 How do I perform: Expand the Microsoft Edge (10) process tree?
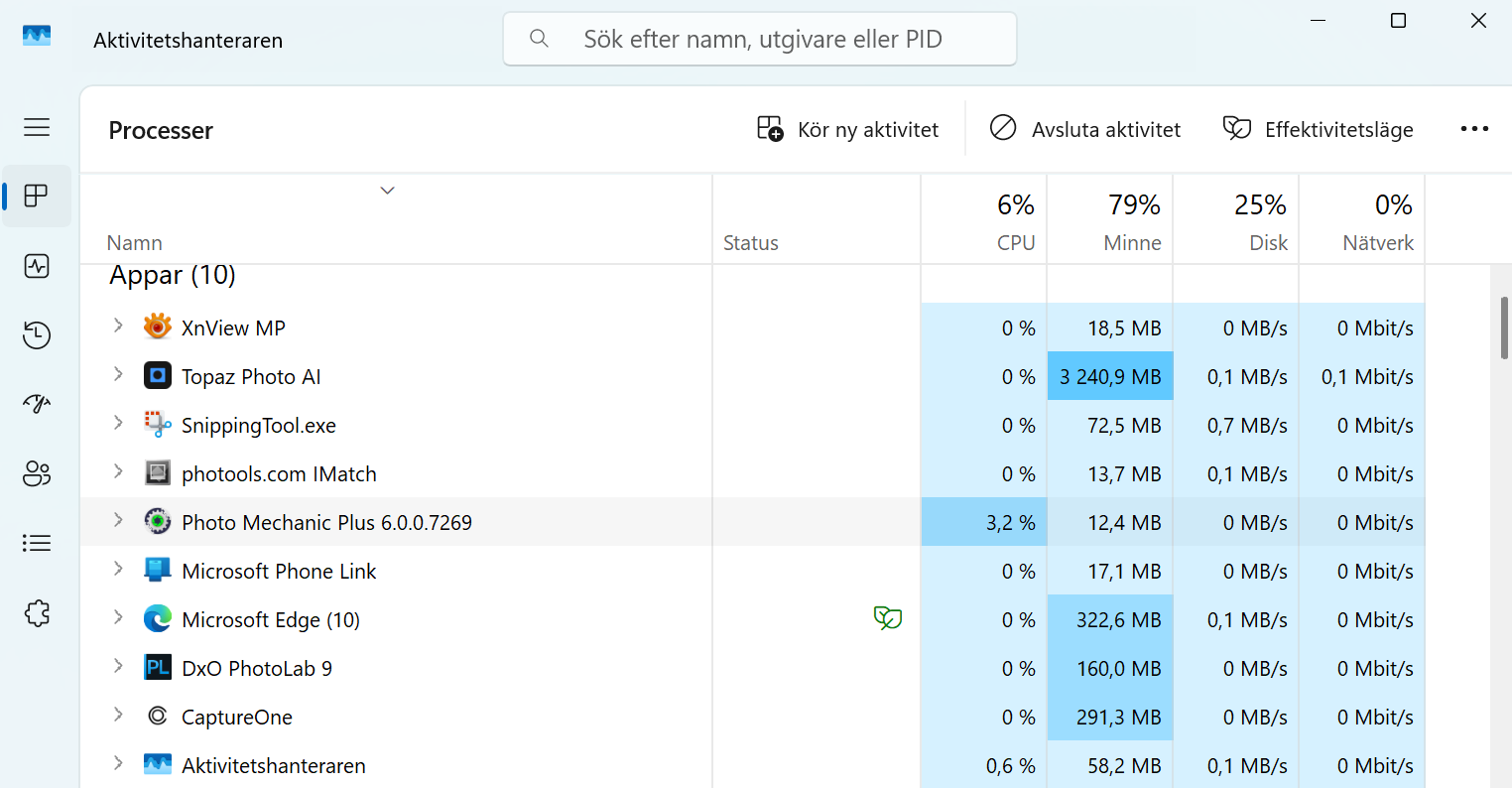click(118, 618)
